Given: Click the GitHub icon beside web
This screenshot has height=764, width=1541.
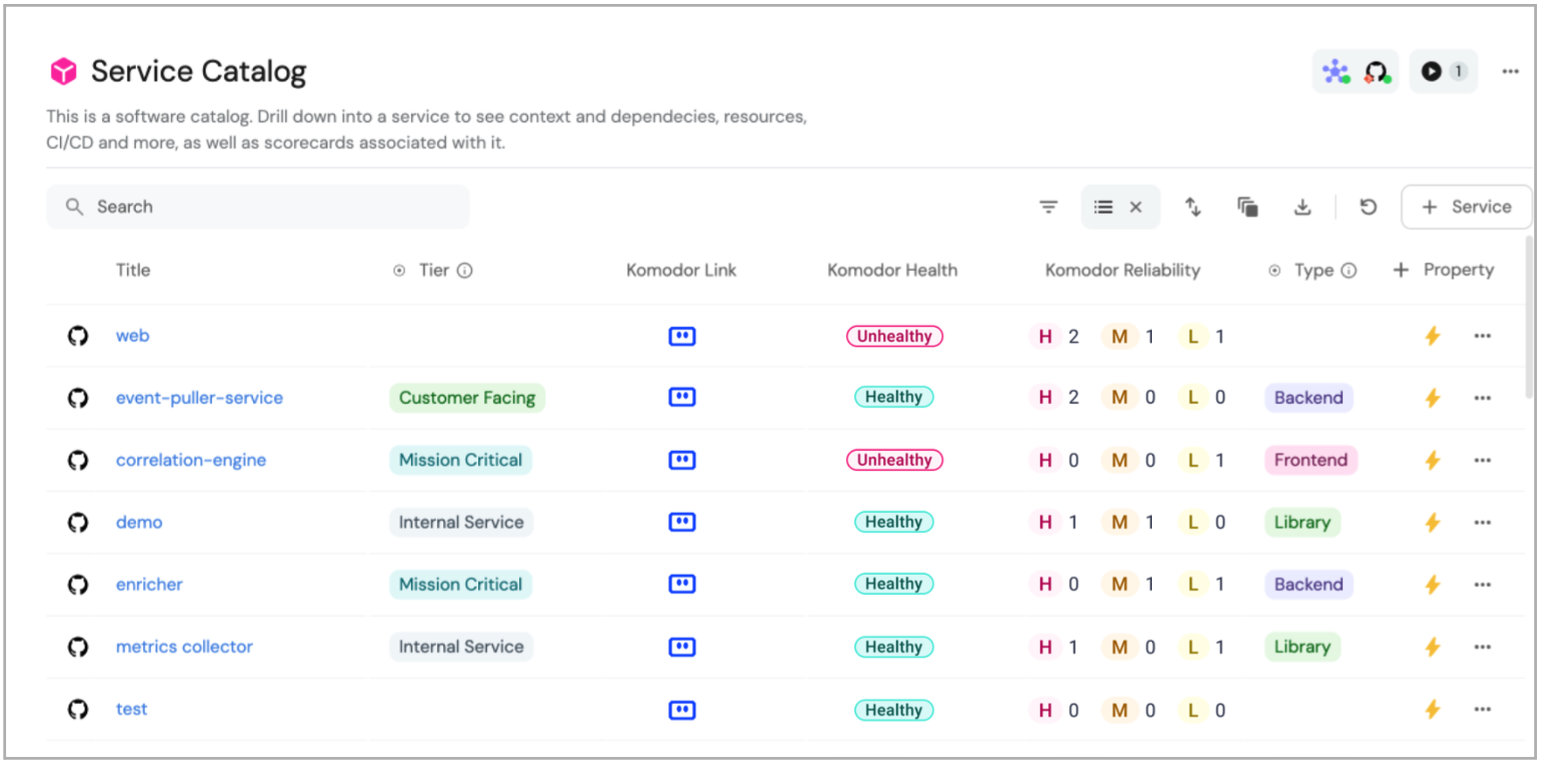Looking at the screenshot, I should click(x=78, y=336).
